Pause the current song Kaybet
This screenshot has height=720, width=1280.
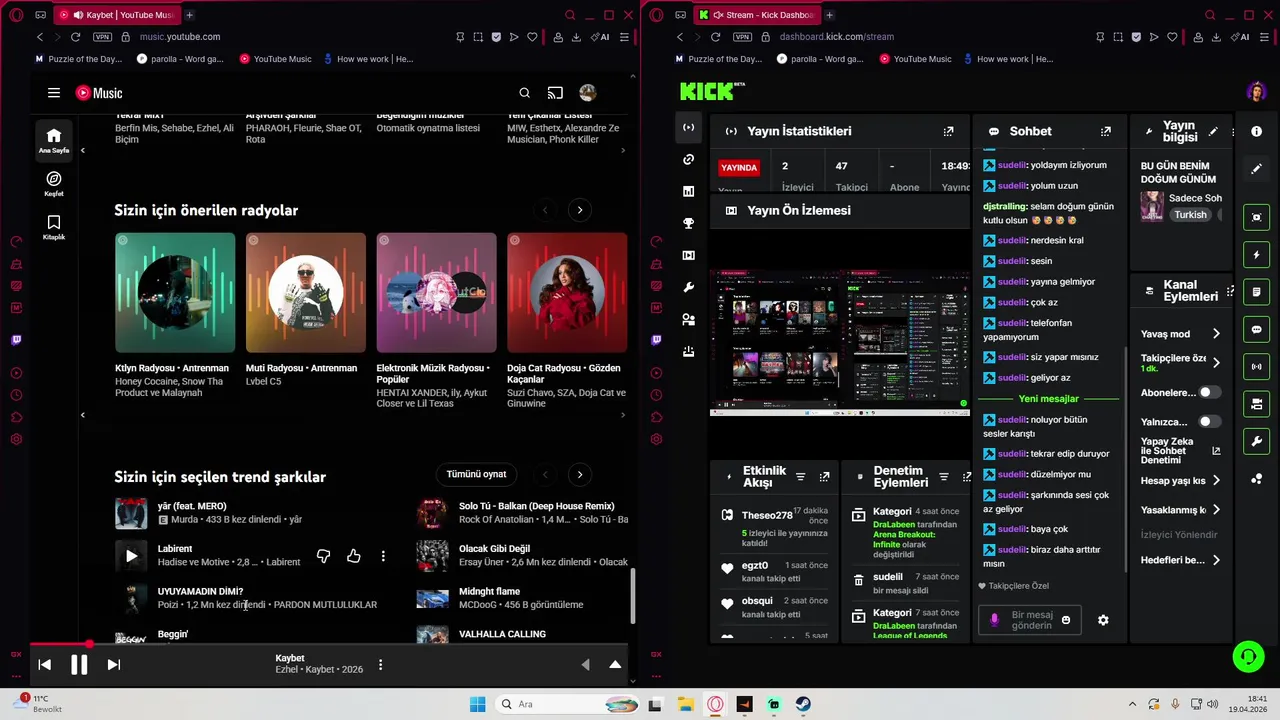click(79, 664)
